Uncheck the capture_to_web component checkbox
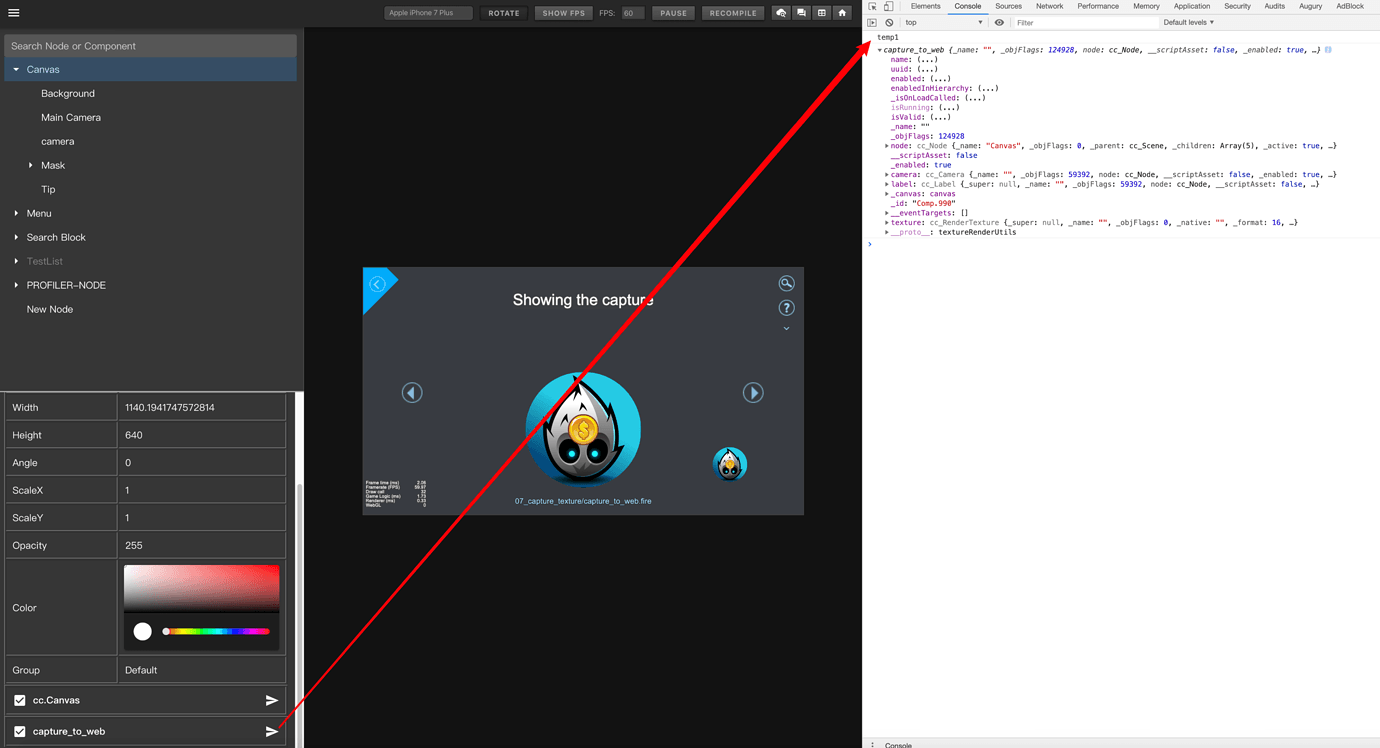1380x748 pixels. (17, 731)
